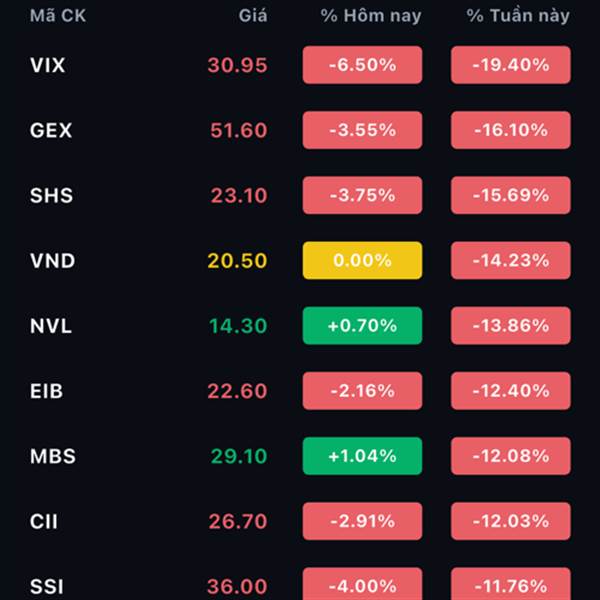Select the GEX ticker

[51, 130]
